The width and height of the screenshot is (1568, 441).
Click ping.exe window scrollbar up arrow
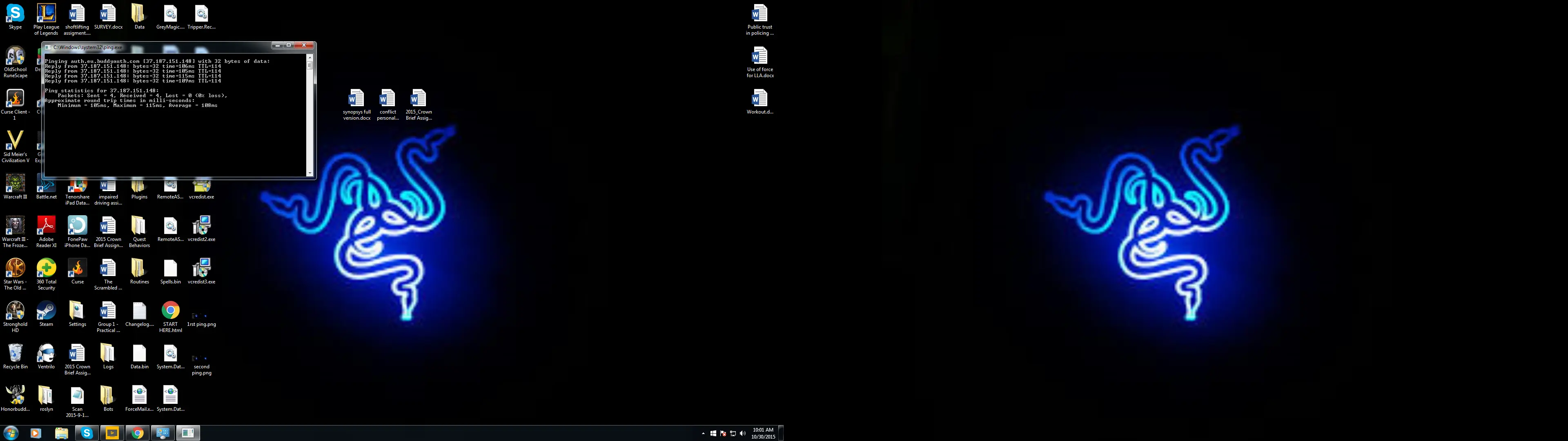tap(309, 57)
